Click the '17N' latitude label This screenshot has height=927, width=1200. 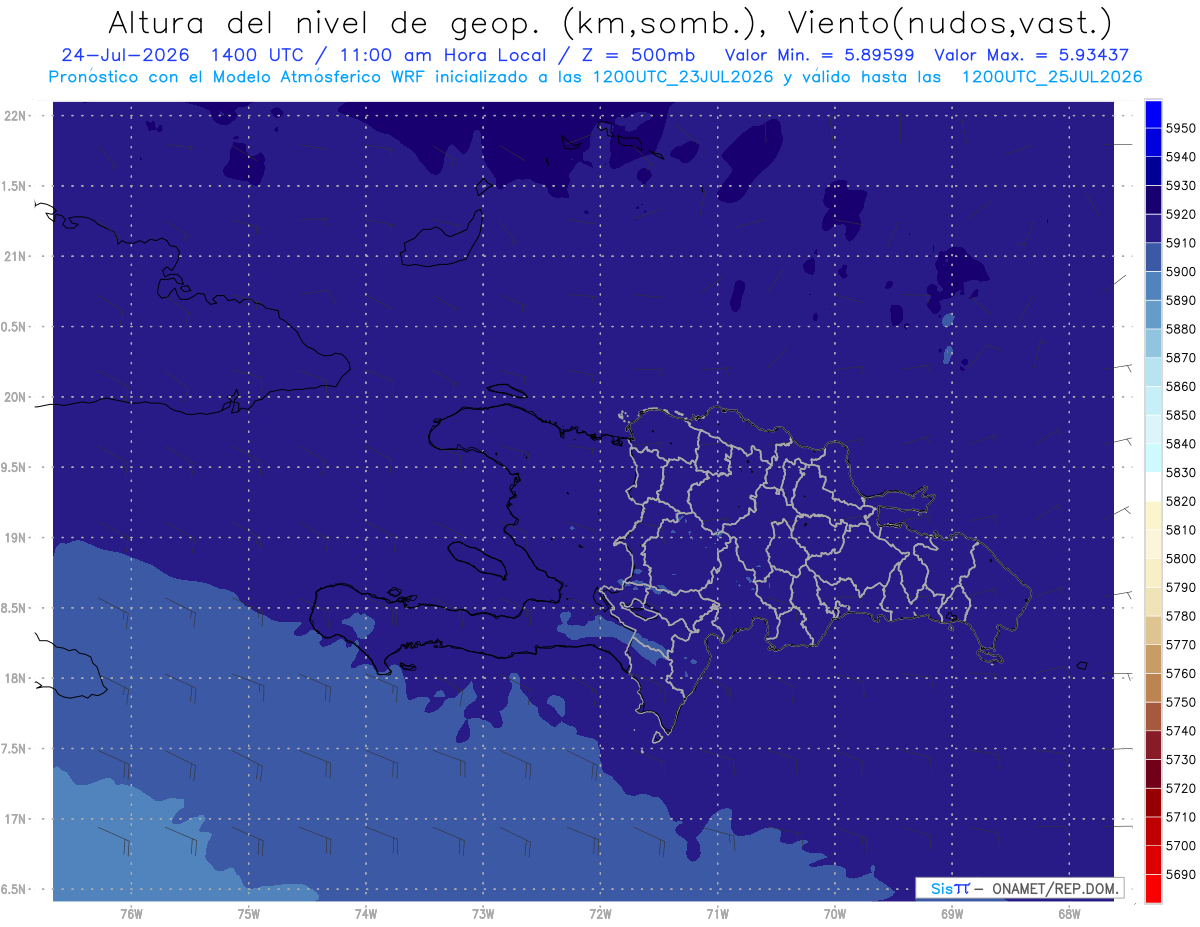coord(14,819)
